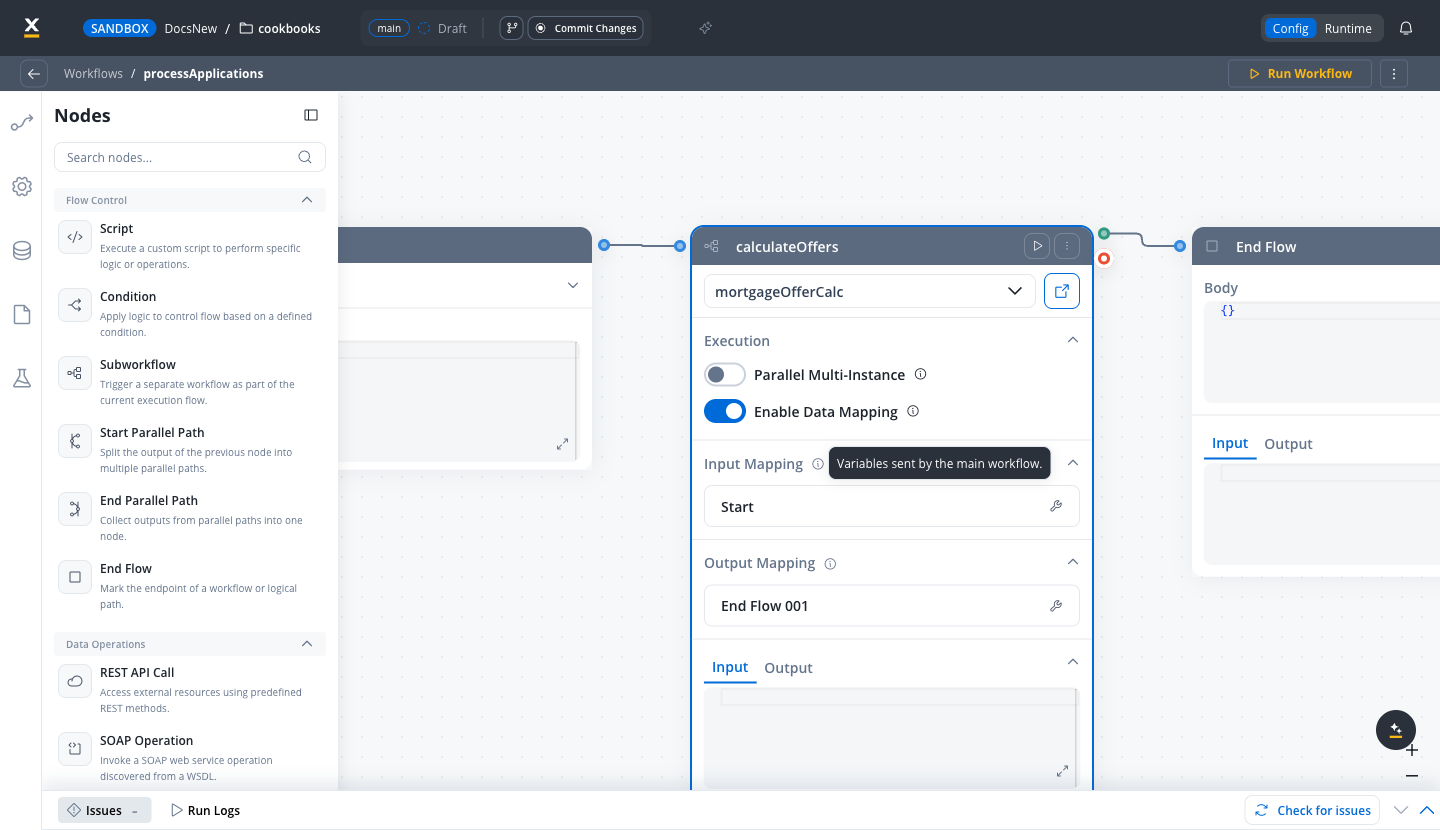Click the Search nodes field
Image resolution: width=1440 pixels, height=830 pixels.
pyautogui.click(x=190, y=157)
